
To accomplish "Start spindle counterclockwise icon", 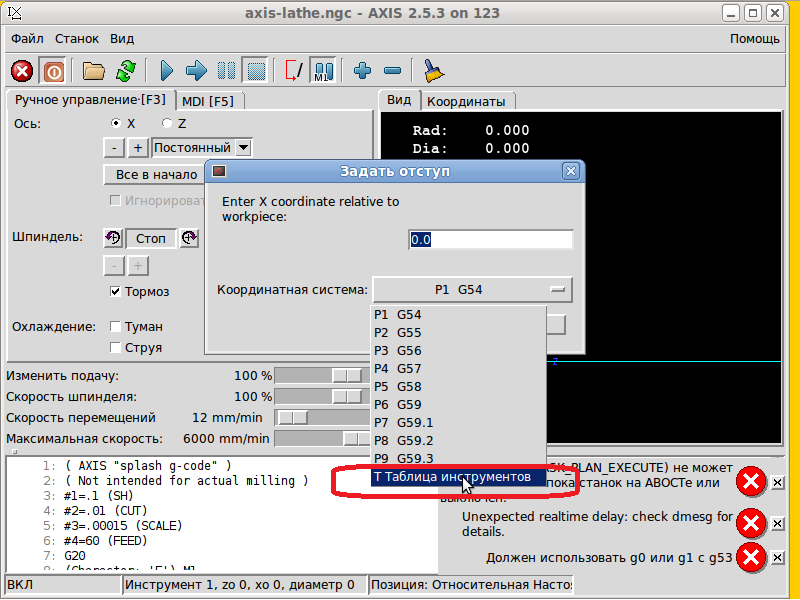I will [113, 238].
